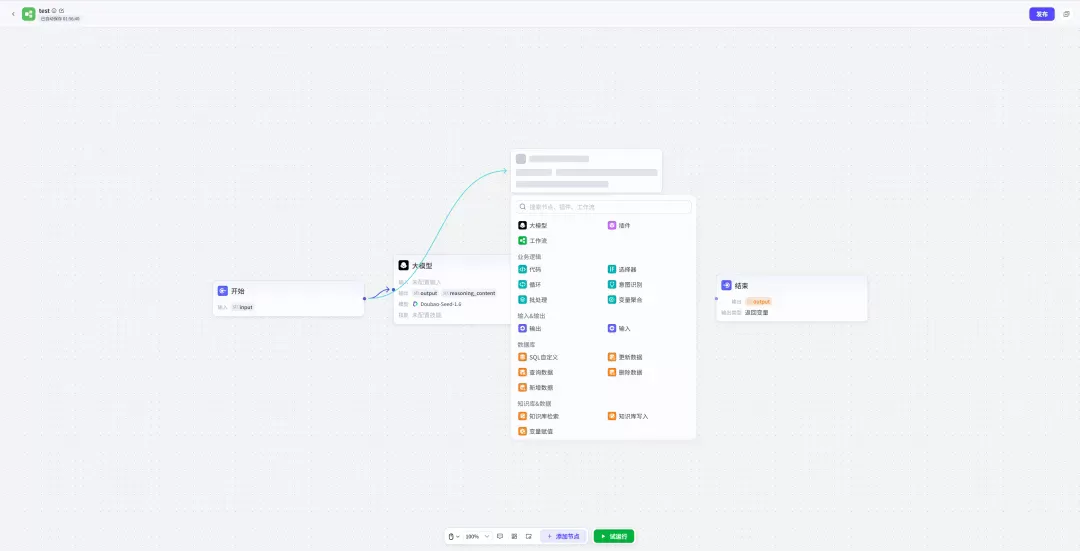Screen dimensions: 1080x551
Task: Open the mouse interaction mode dropdown
Action: coord(454,536)
